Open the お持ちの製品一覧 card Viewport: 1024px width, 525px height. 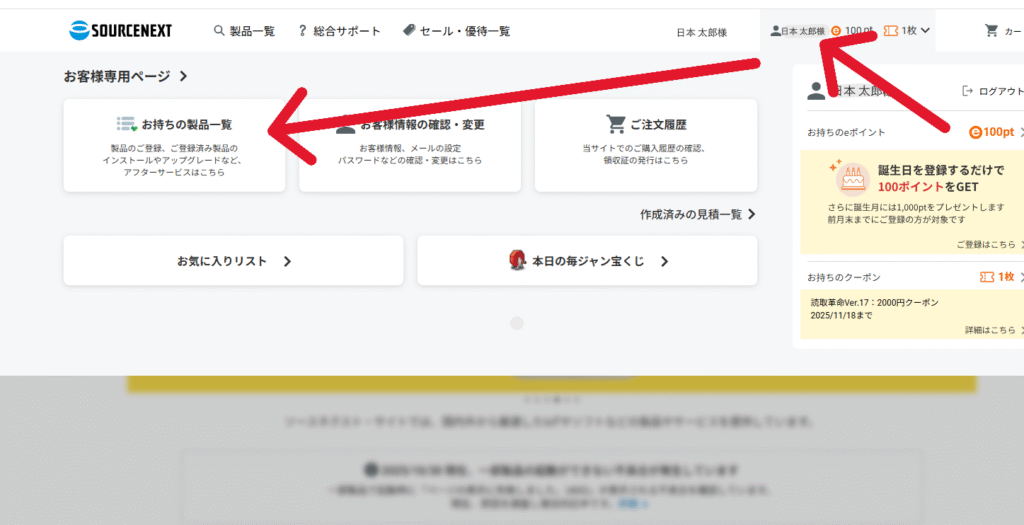point(174,145)
